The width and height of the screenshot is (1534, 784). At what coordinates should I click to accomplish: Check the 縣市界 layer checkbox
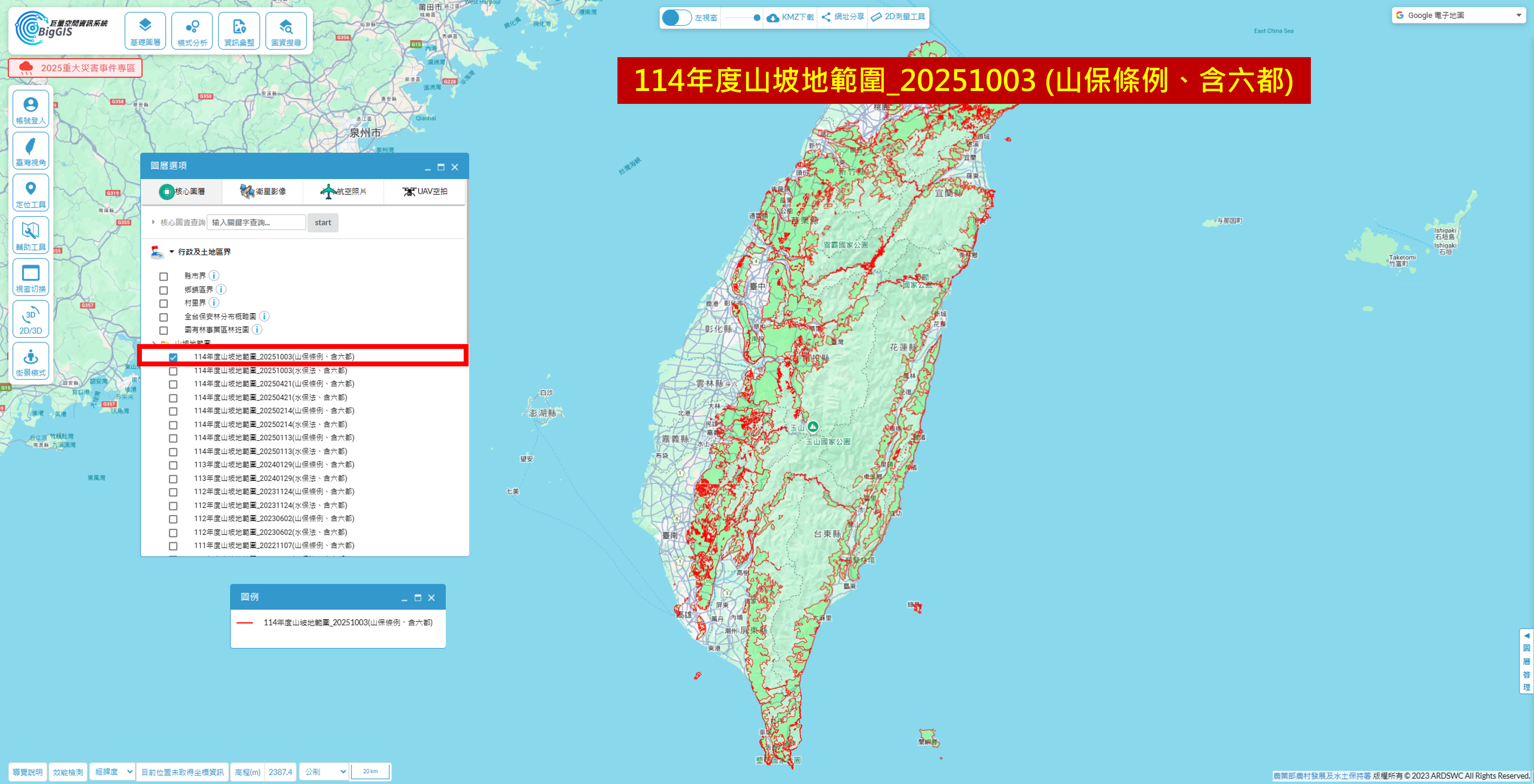[x=164, y=276]
